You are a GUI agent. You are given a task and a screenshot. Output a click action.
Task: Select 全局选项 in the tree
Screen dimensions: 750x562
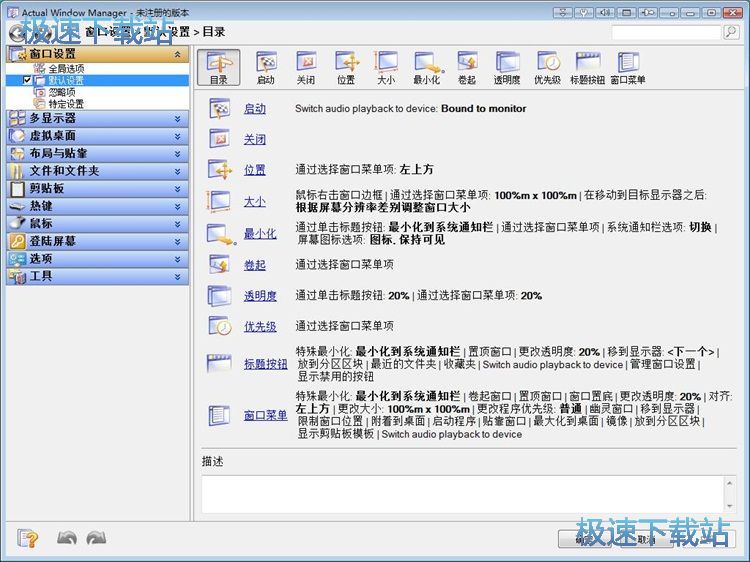(x=66, y=69)
